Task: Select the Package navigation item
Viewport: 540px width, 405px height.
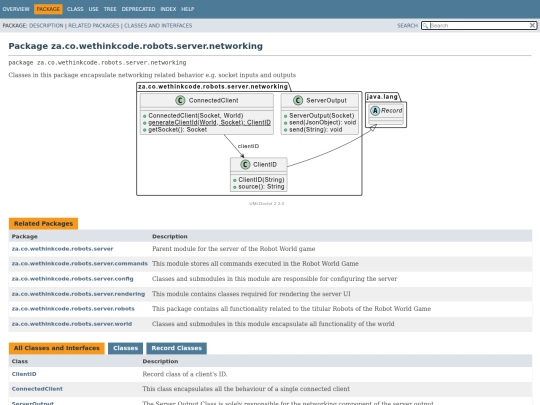Action: [48, 9]
